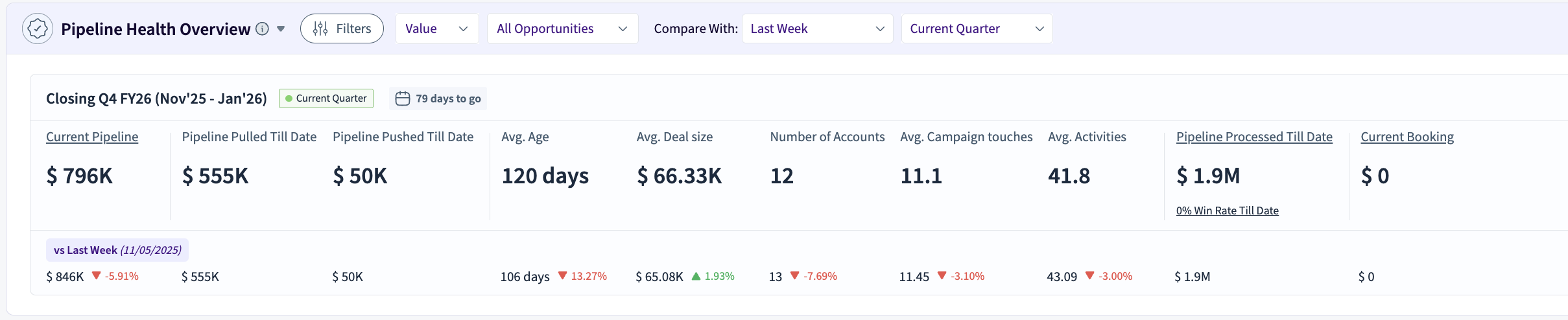Image resolution: width=1568 pixels, height=320 pixels.
Task: Click the red down-arrow by -5.91%
Action: (97, 276)
